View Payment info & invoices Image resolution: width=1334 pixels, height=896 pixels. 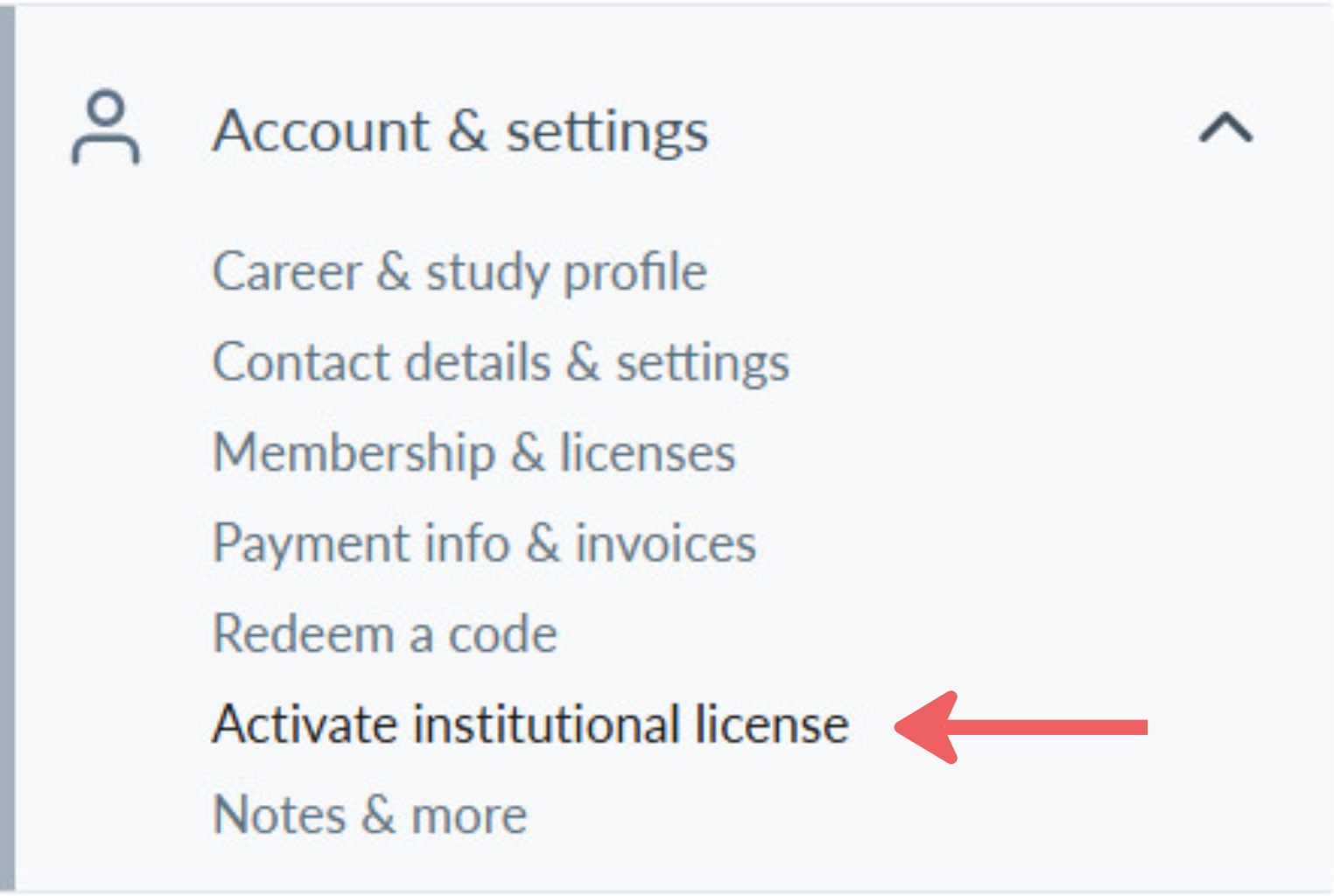coord(484,544)
